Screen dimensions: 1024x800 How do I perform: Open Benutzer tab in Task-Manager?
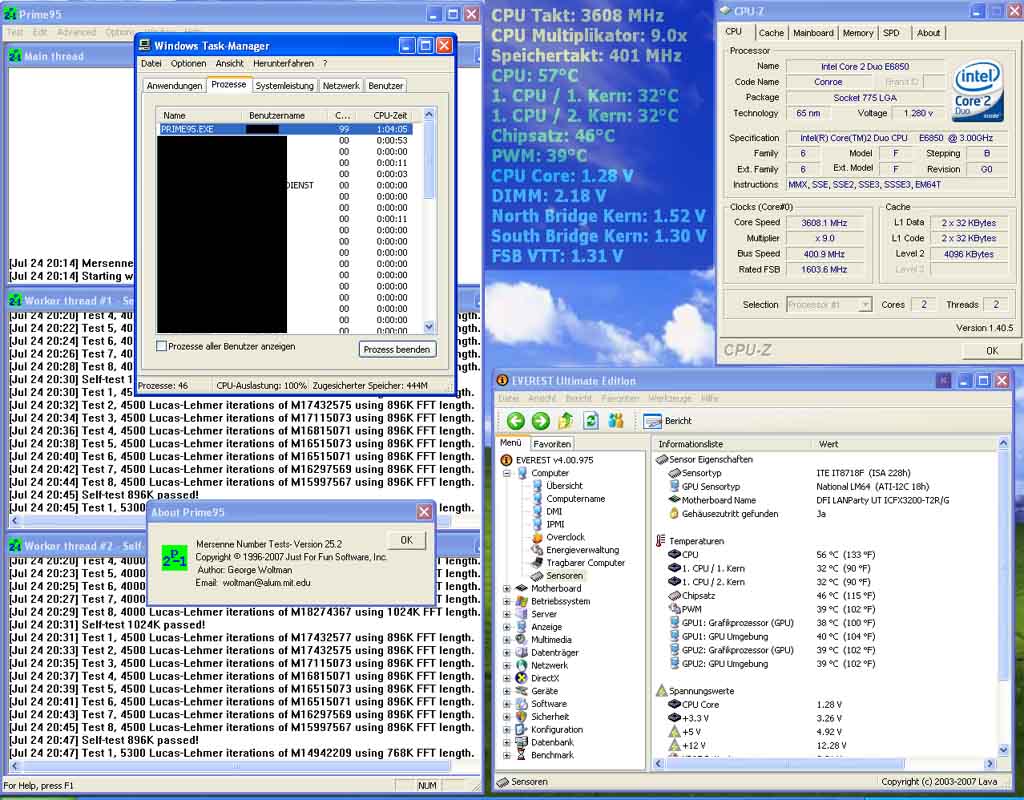385,86
